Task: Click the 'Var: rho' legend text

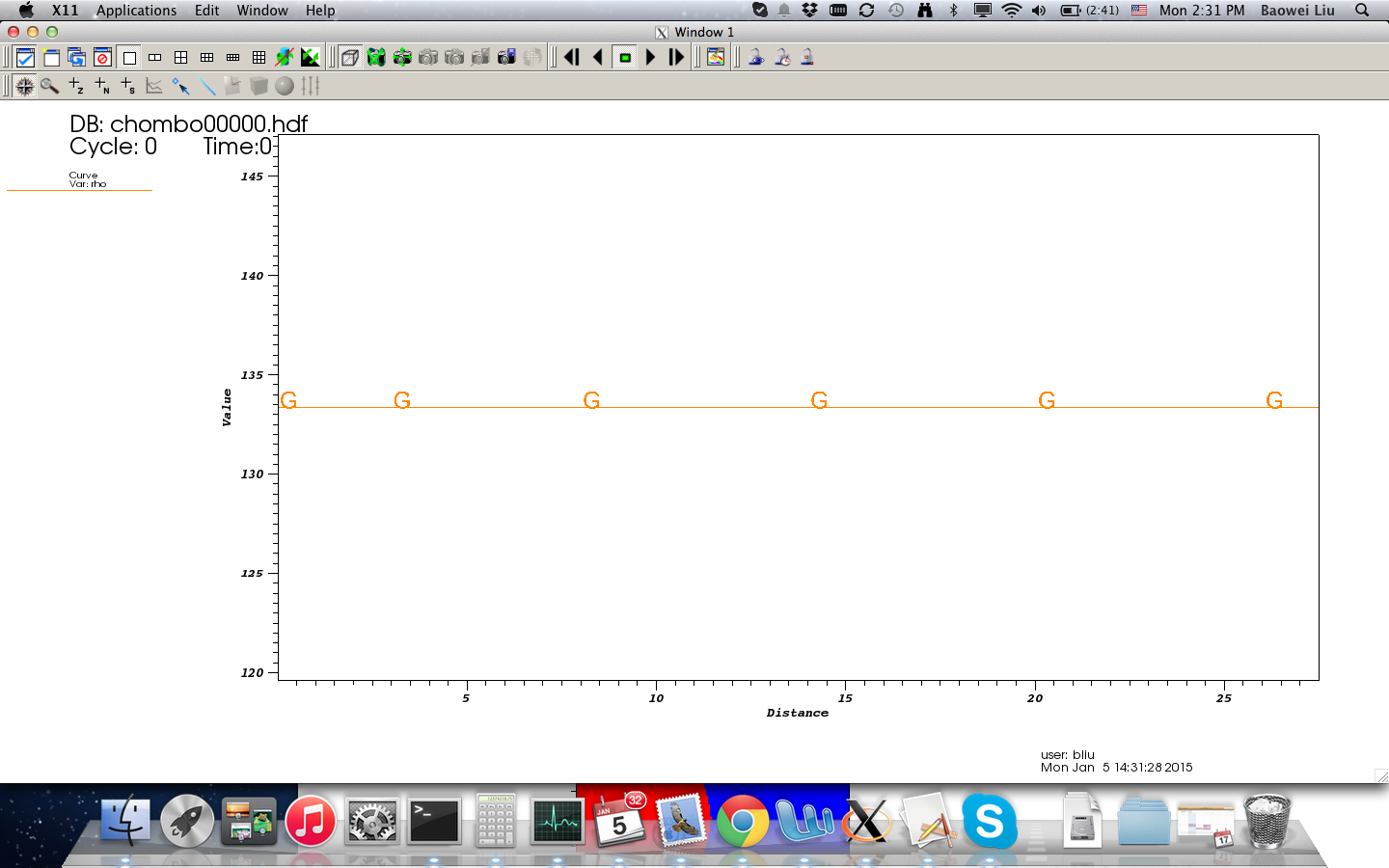Action: click(x=88, y=184)
